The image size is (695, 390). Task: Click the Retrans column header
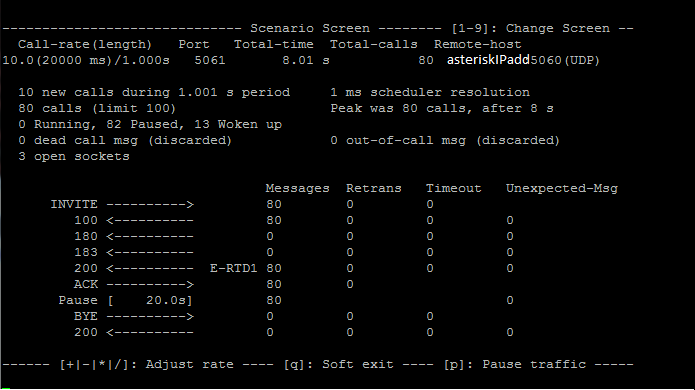tap(374, 188)
